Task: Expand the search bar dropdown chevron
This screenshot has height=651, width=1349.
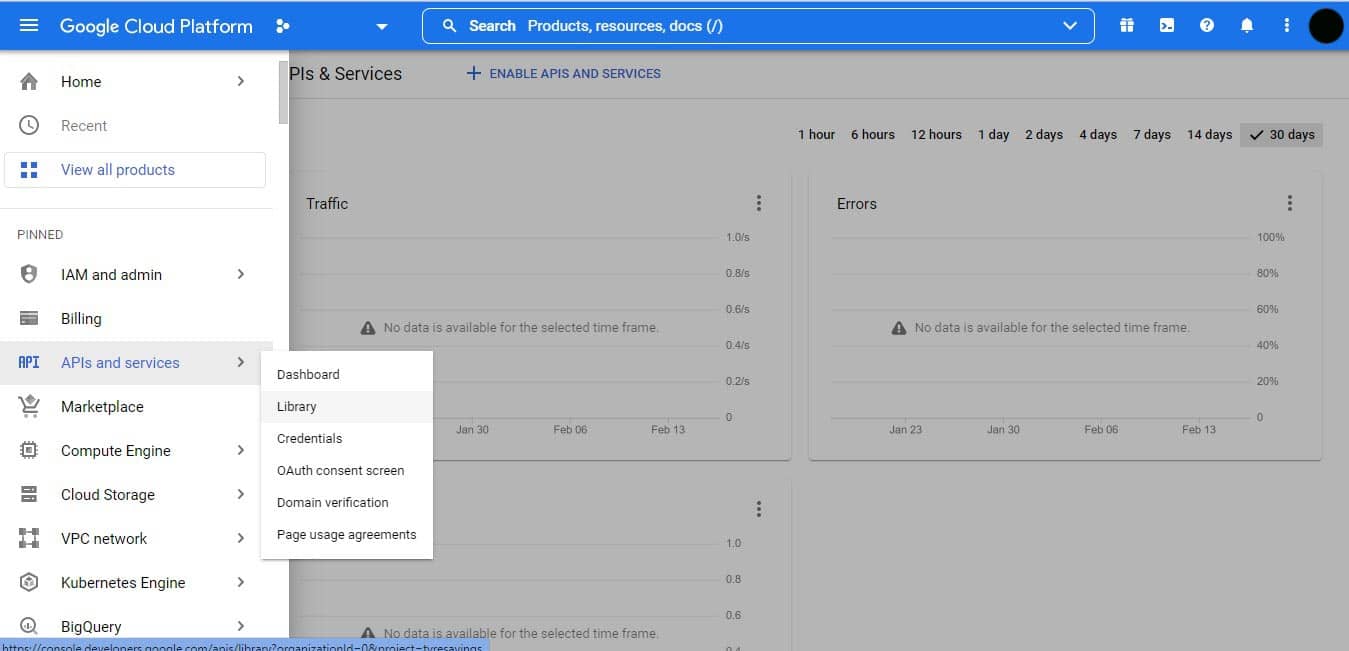Action: (1071, 26)
